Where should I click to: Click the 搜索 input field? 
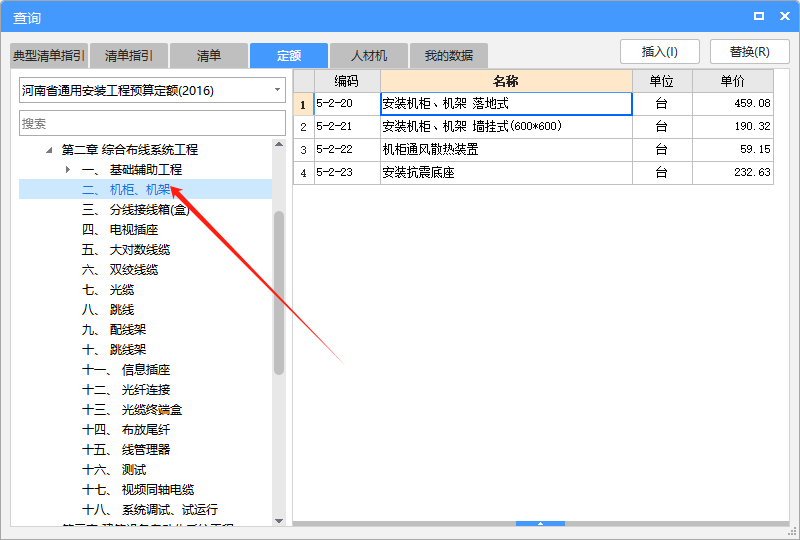coord(152,124)
